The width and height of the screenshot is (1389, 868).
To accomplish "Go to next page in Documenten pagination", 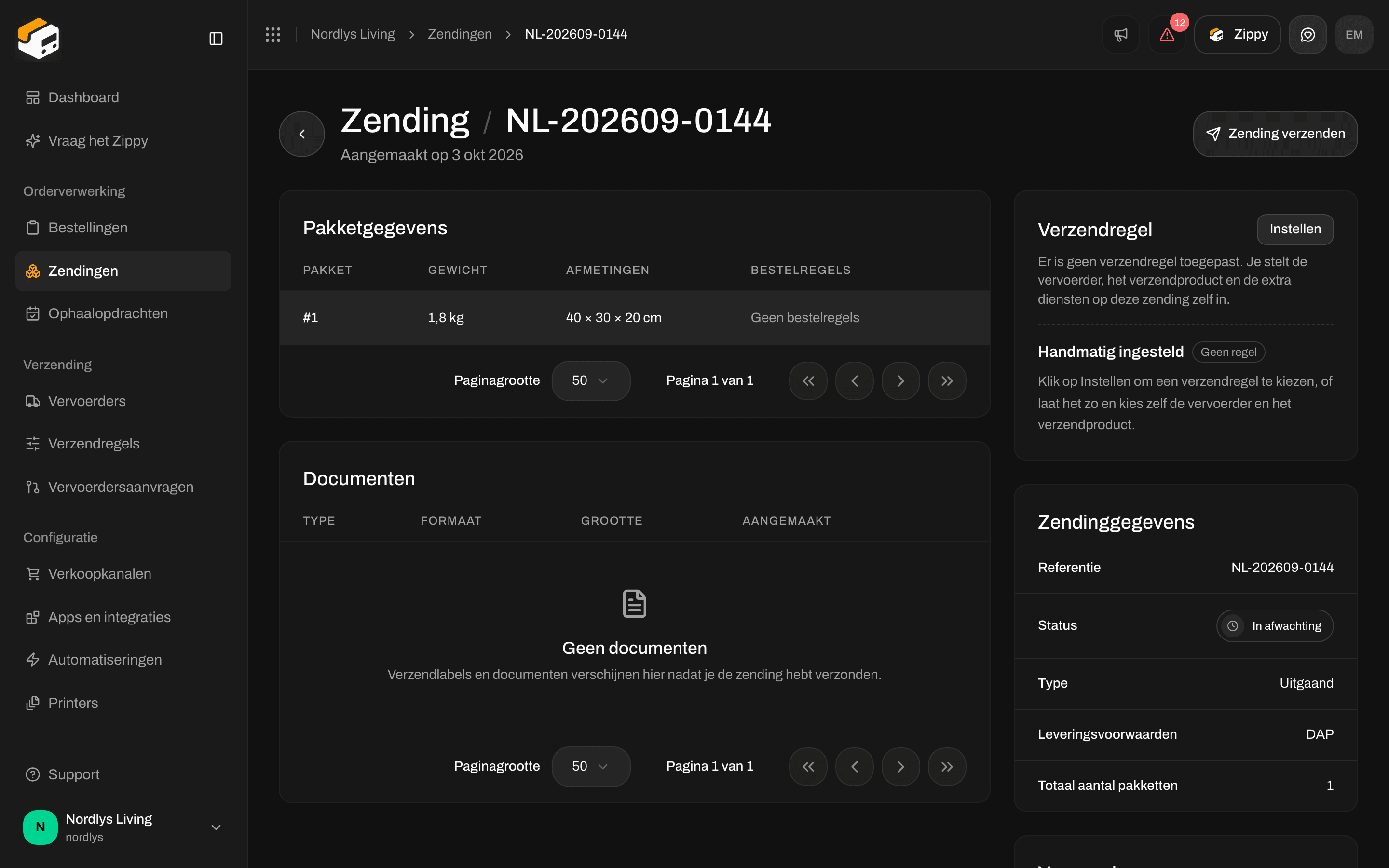I will tap(900, 766).
